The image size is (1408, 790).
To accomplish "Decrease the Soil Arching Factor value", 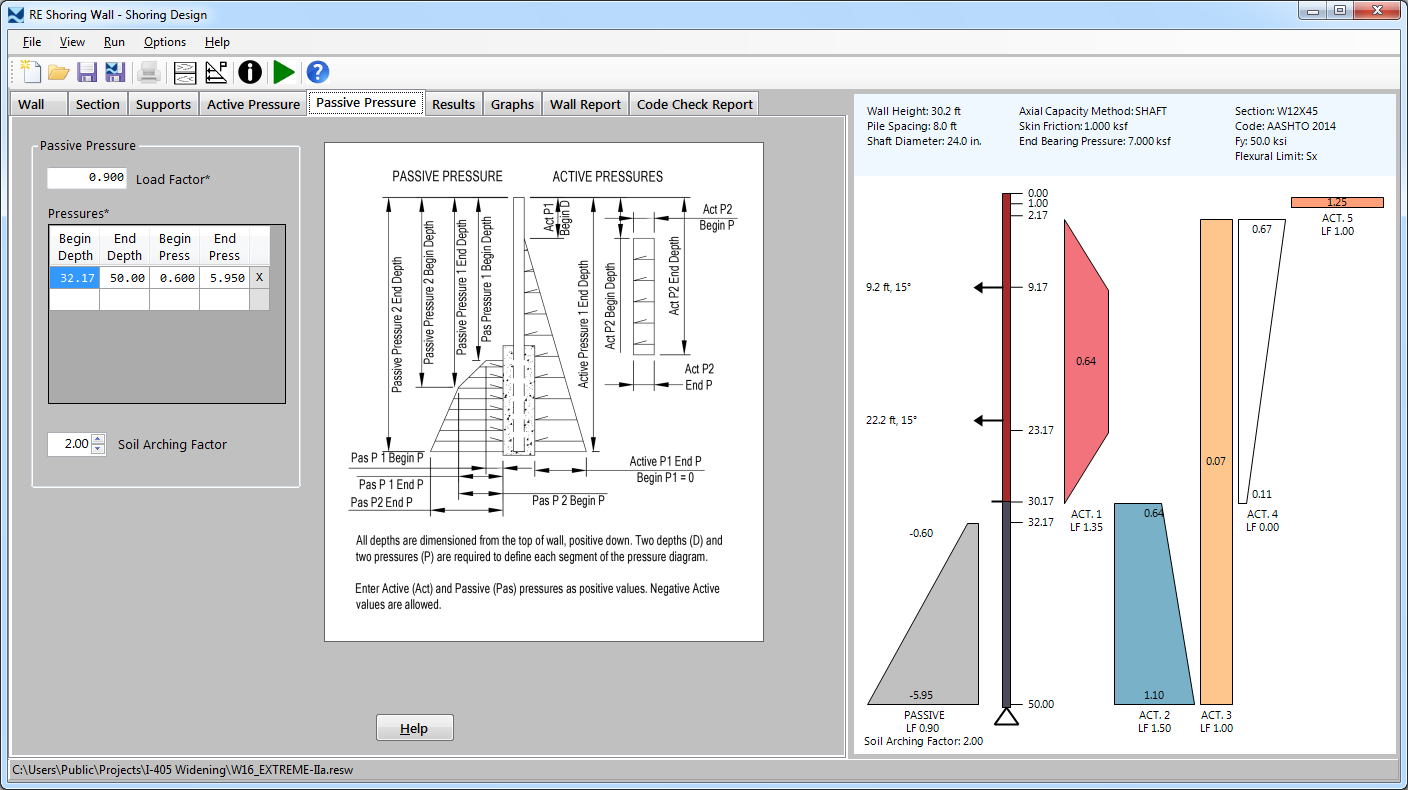I will coord(97,449).
